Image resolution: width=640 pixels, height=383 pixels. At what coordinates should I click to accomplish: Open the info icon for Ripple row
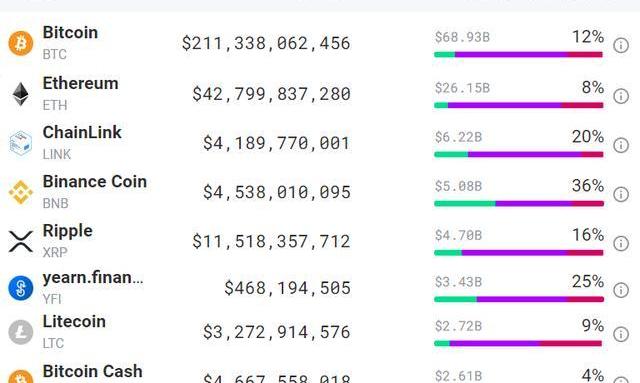point(621,243)
